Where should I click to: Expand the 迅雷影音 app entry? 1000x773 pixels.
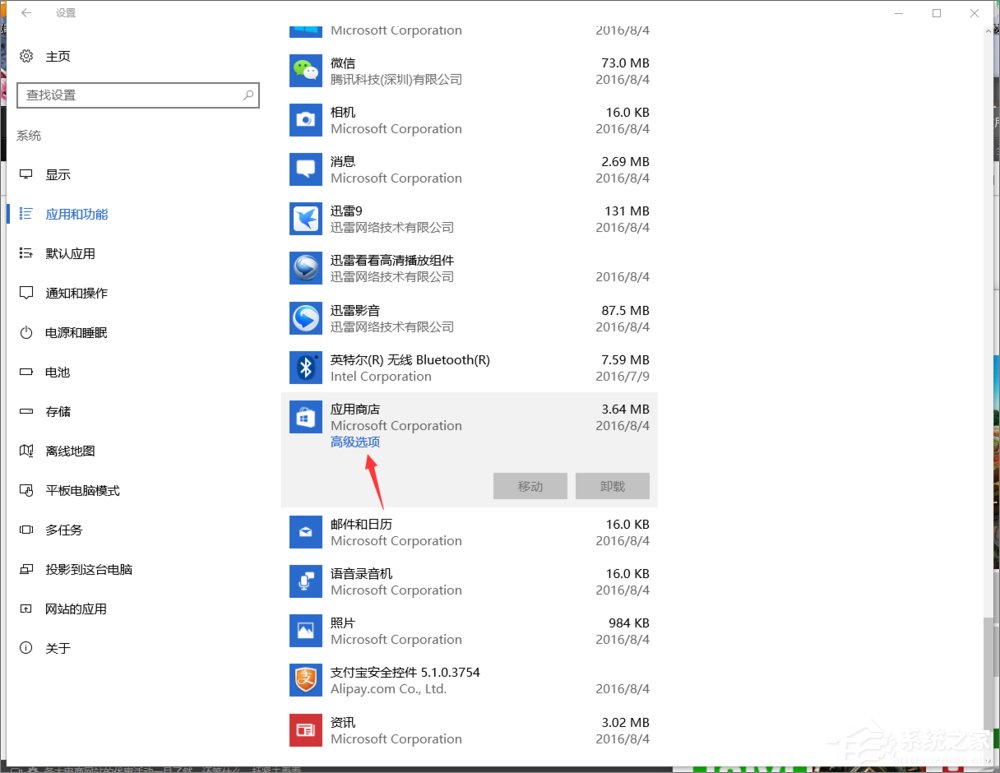[x=450, y=317]
